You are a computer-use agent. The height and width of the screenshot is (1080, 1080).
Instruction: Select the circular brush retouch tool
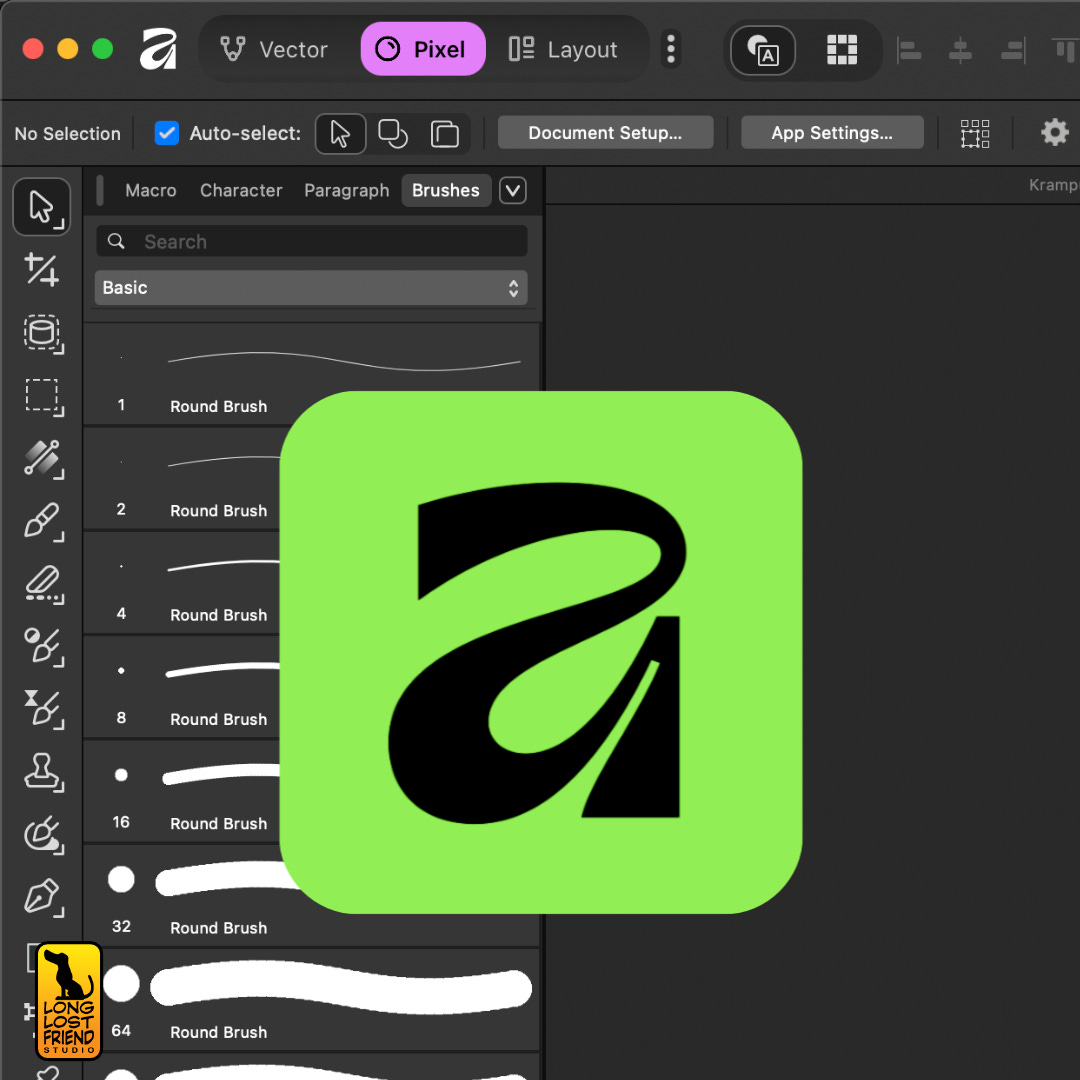43,835
